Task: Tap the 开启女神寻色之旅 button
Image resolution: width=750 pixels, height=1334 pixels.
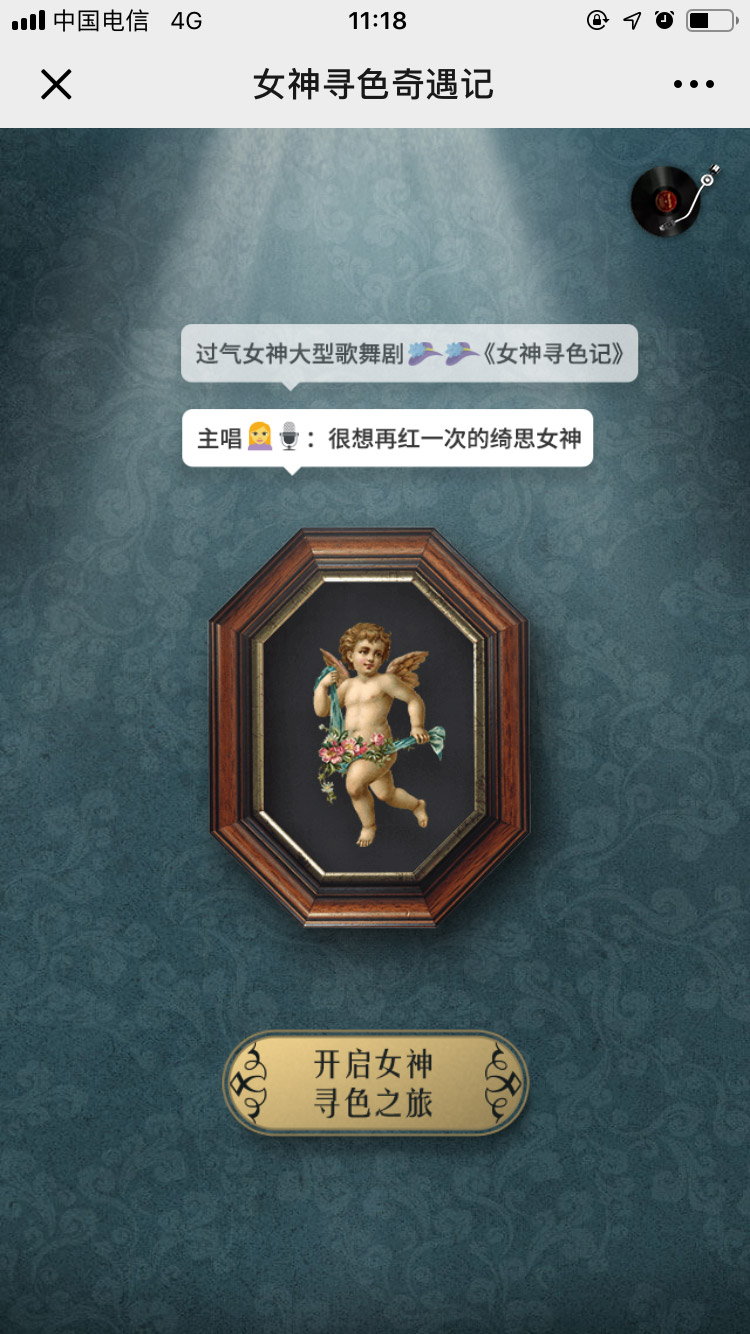Action: [375, 1083]
